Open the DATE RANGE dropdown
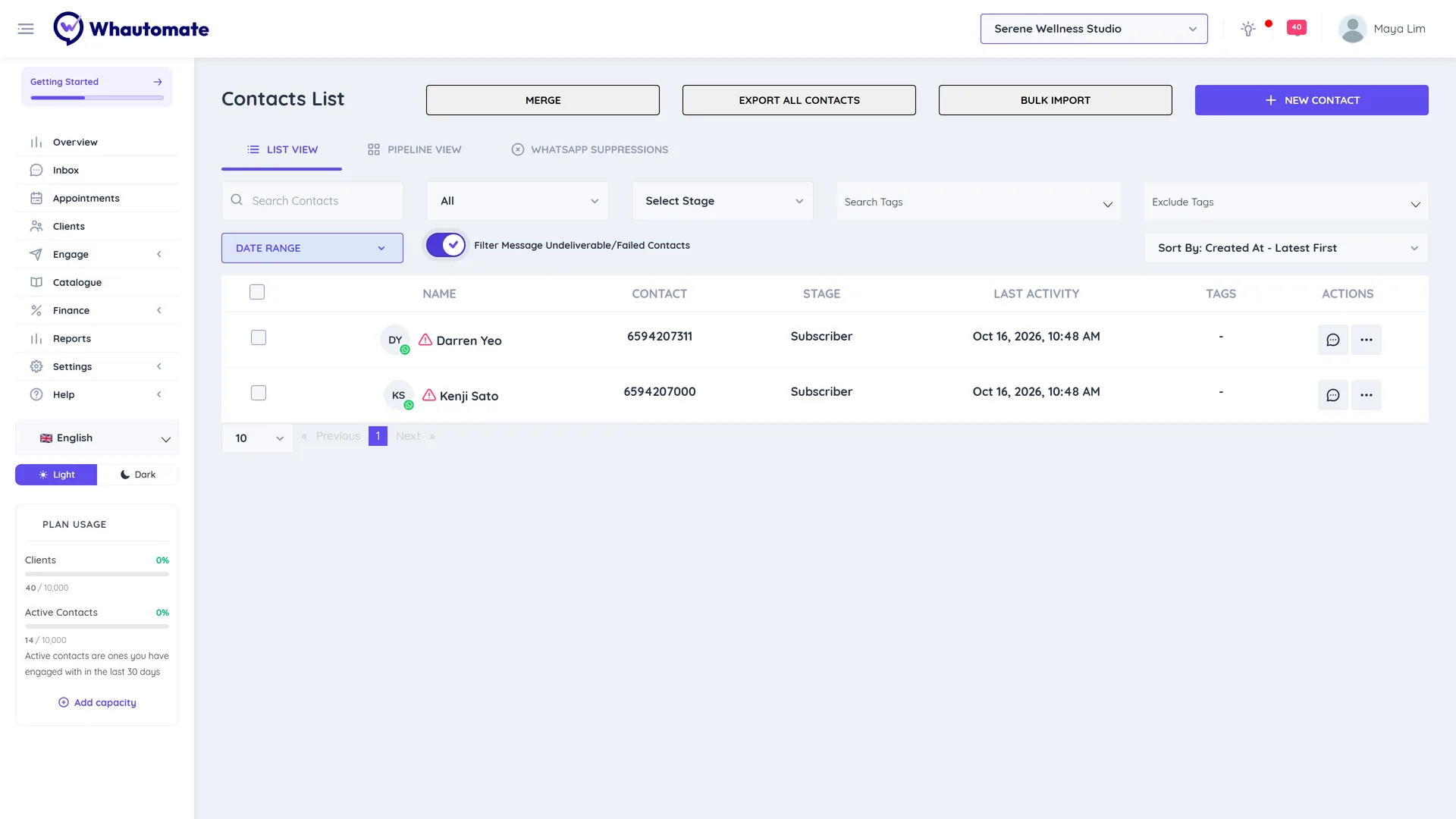1456x819 pixels. click(x=312, y=248)
